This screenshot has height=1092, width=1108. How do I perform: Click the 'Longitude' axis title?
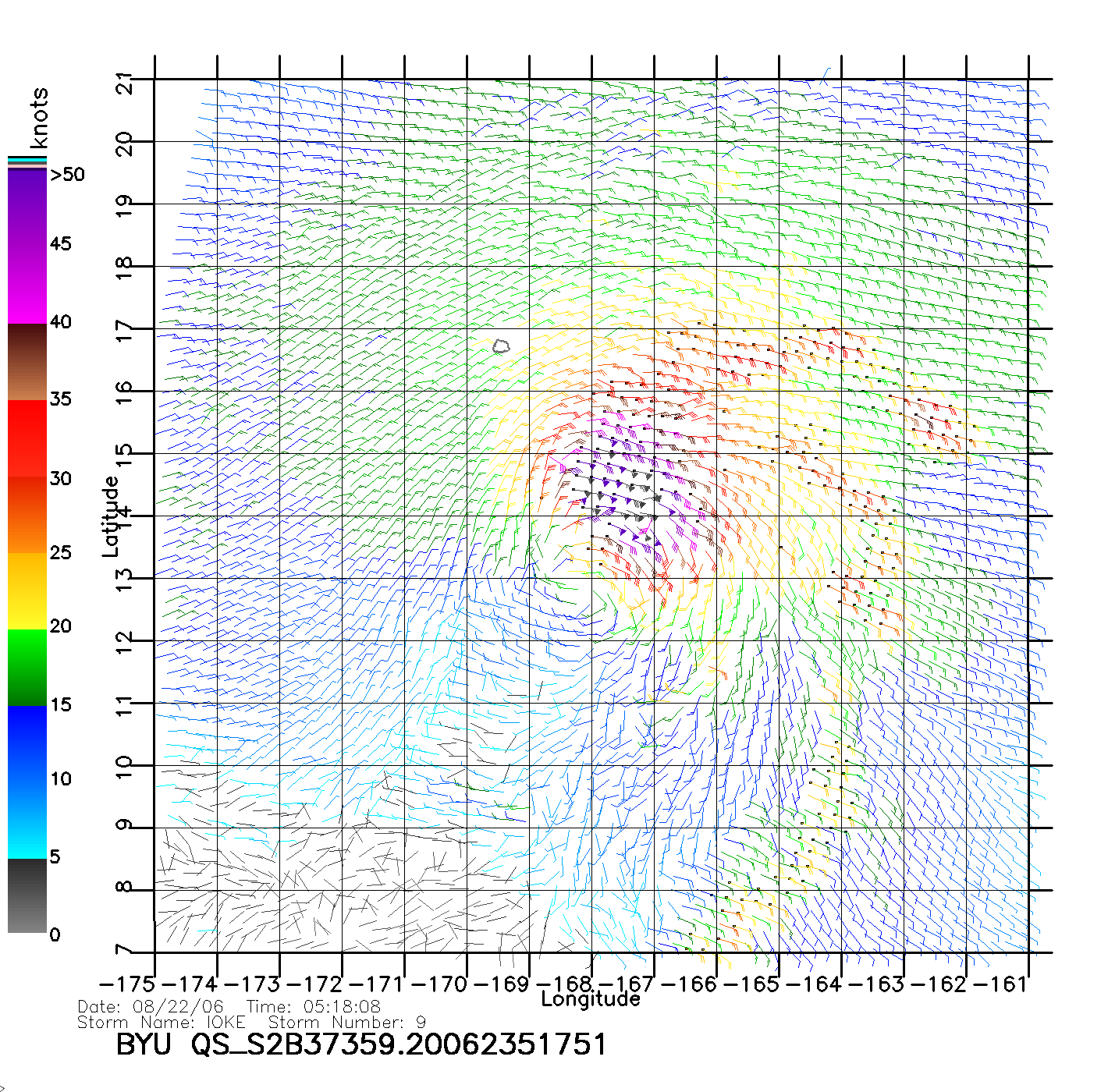(x=591, y=999)
